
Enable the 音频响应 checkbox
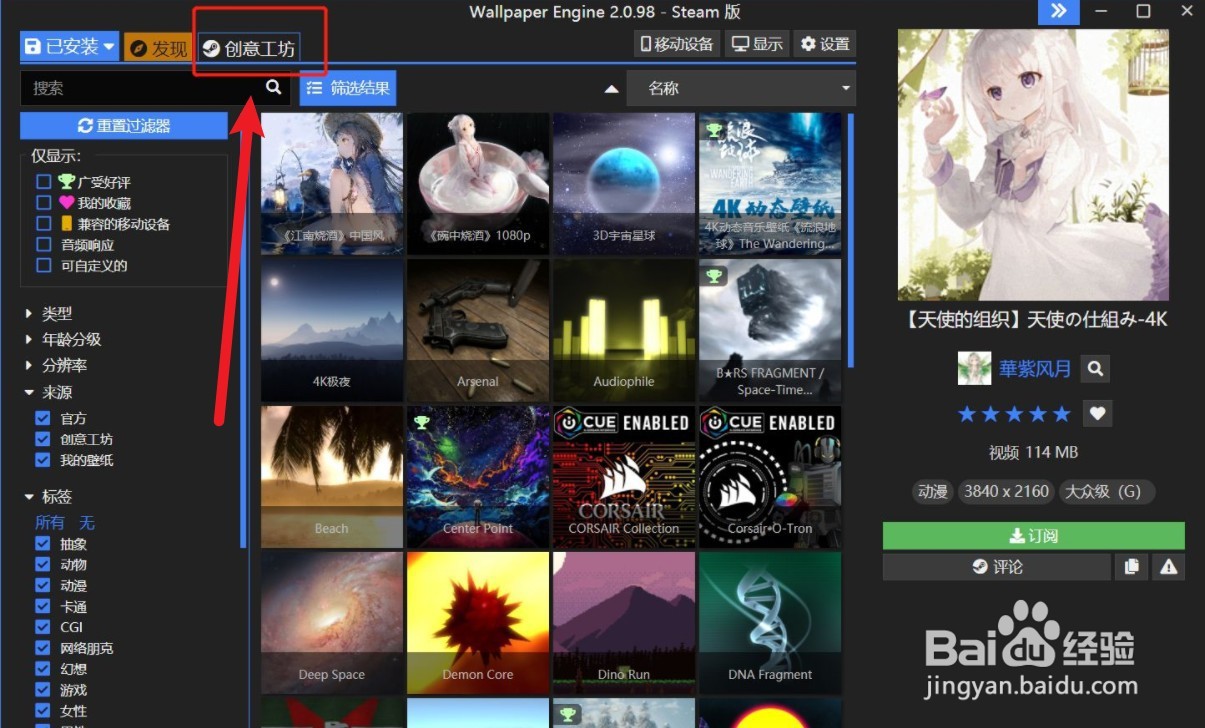[x=43, y=245]
